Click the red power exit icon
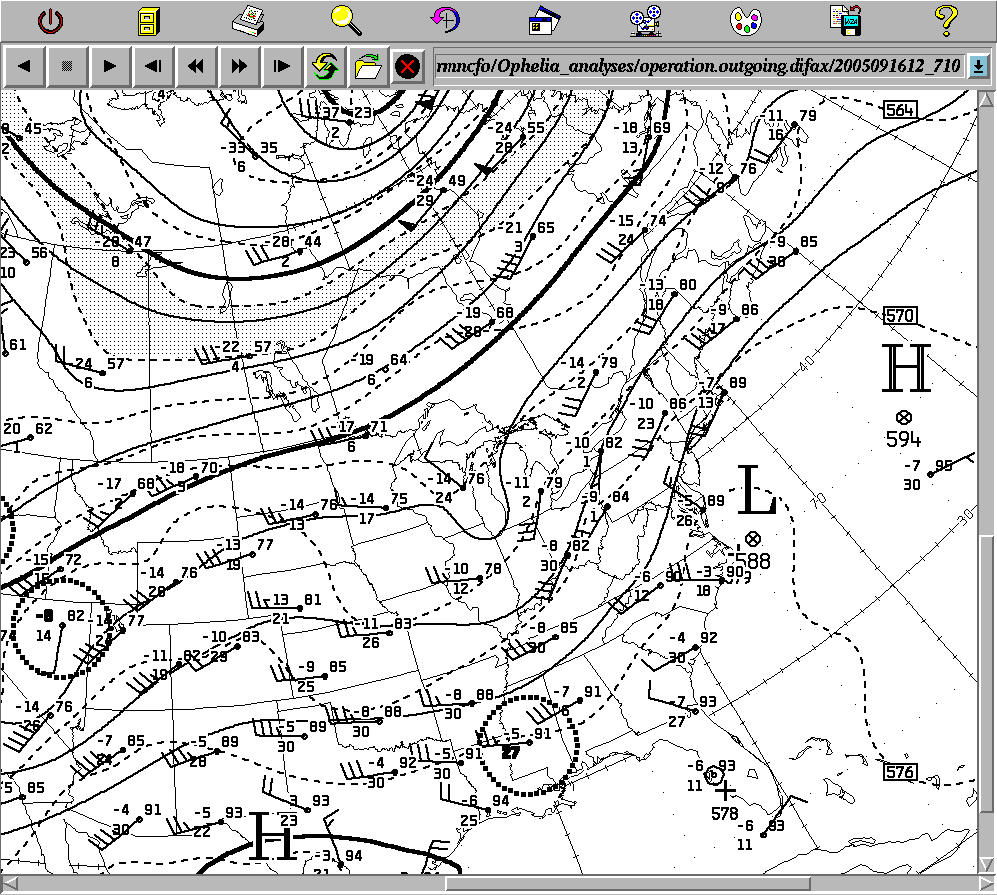The width and height of the screenshot is (997, 895). (49, 19)
